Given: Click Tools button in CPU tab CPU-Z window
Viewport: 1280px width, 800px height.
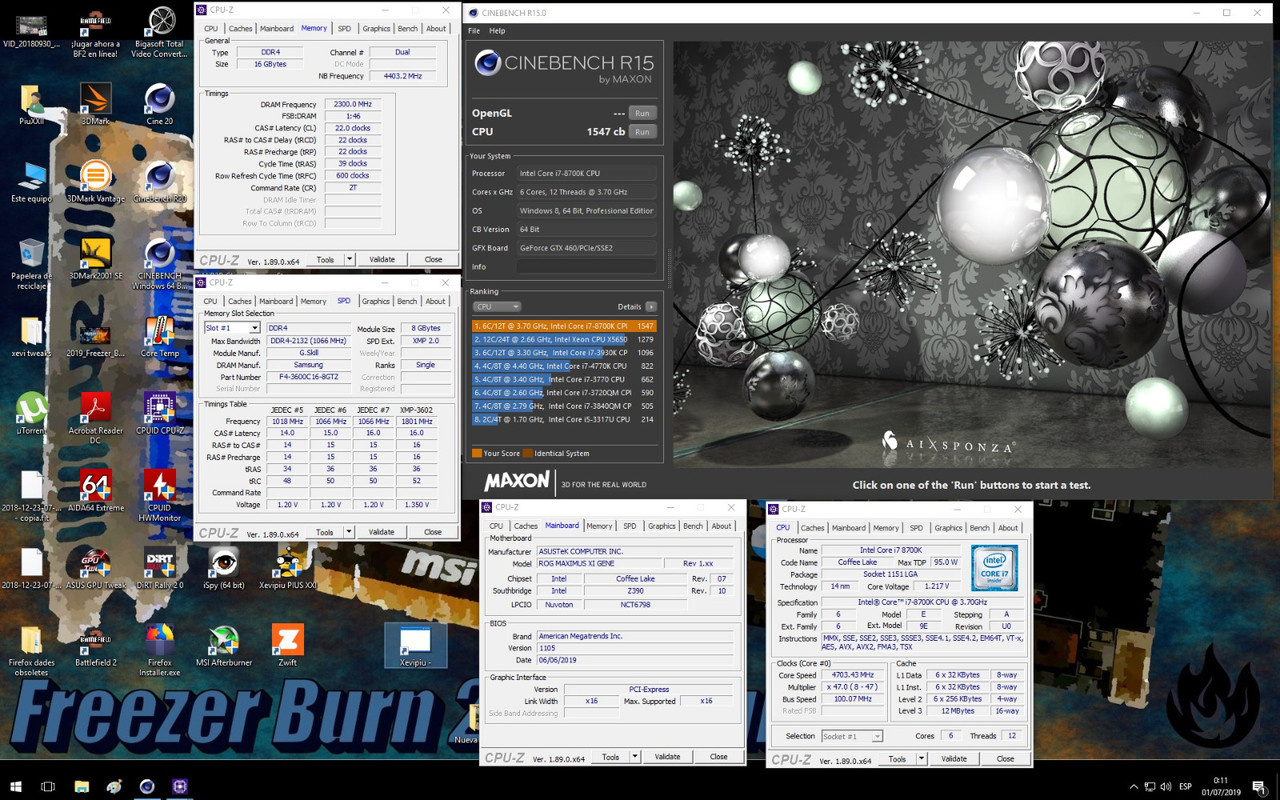Looking at the screenshot, I should (897, 759).
